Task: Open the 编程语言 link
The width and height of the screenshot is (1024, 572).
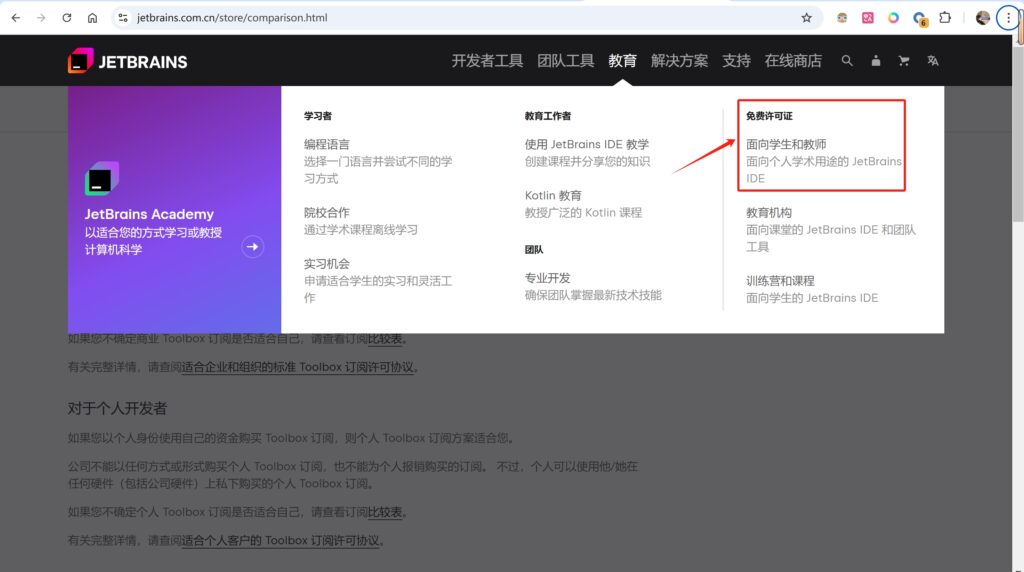Action: pos(327,144)
